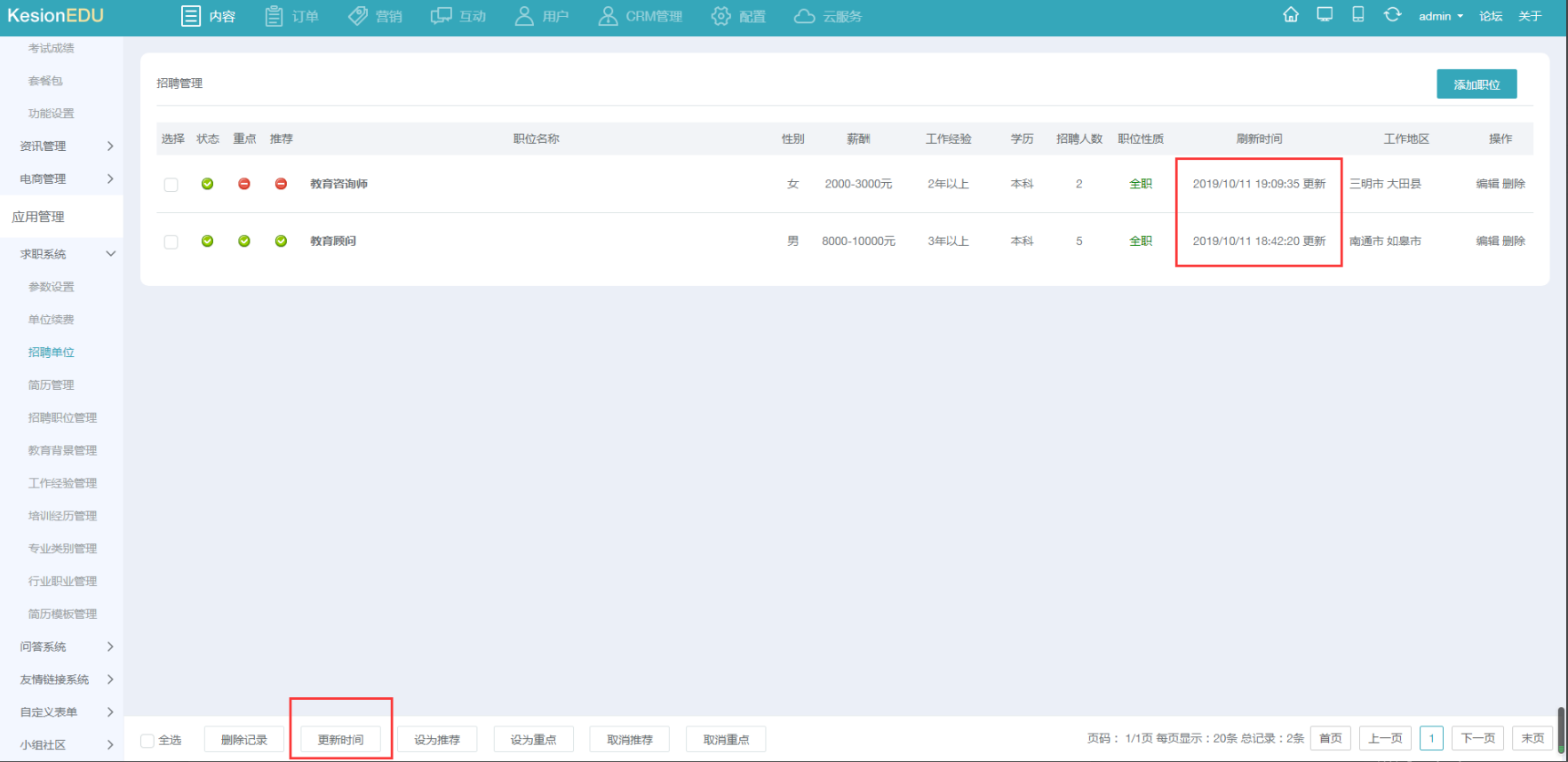Click green status icon for 教育顾问

pyautogui.click(x=207, y=241)
